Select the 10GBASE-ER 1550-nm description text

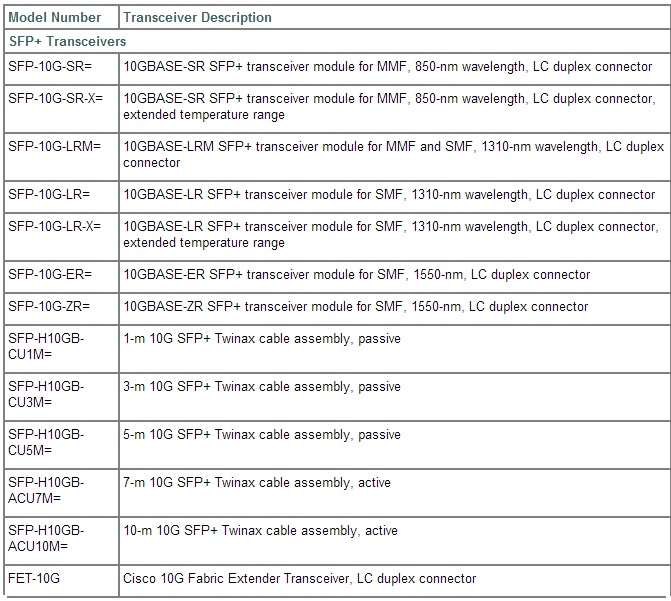357,274
